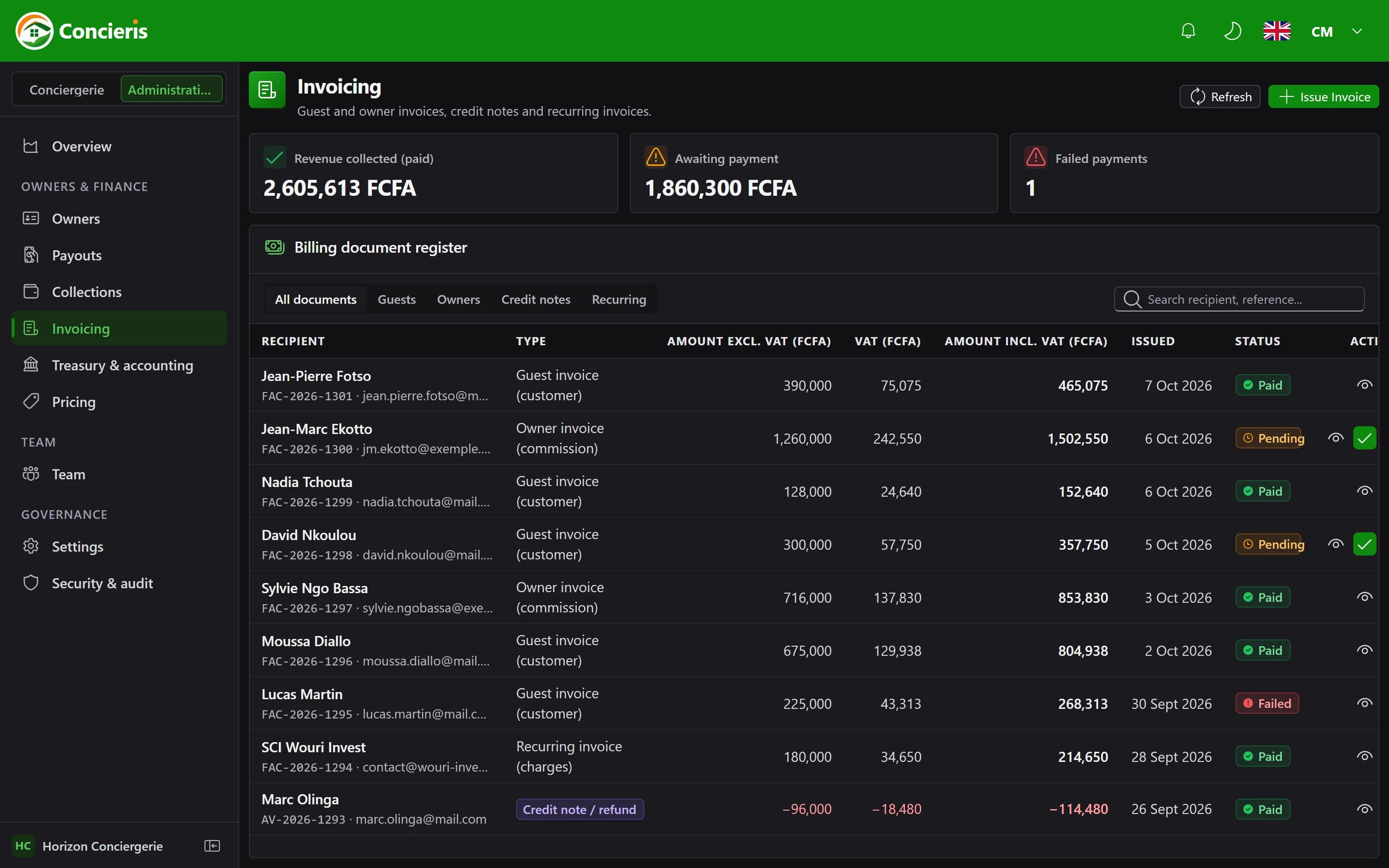The image size is (1389, 868).
Task: Open Treasury & accounting
Action: point(120,365)
